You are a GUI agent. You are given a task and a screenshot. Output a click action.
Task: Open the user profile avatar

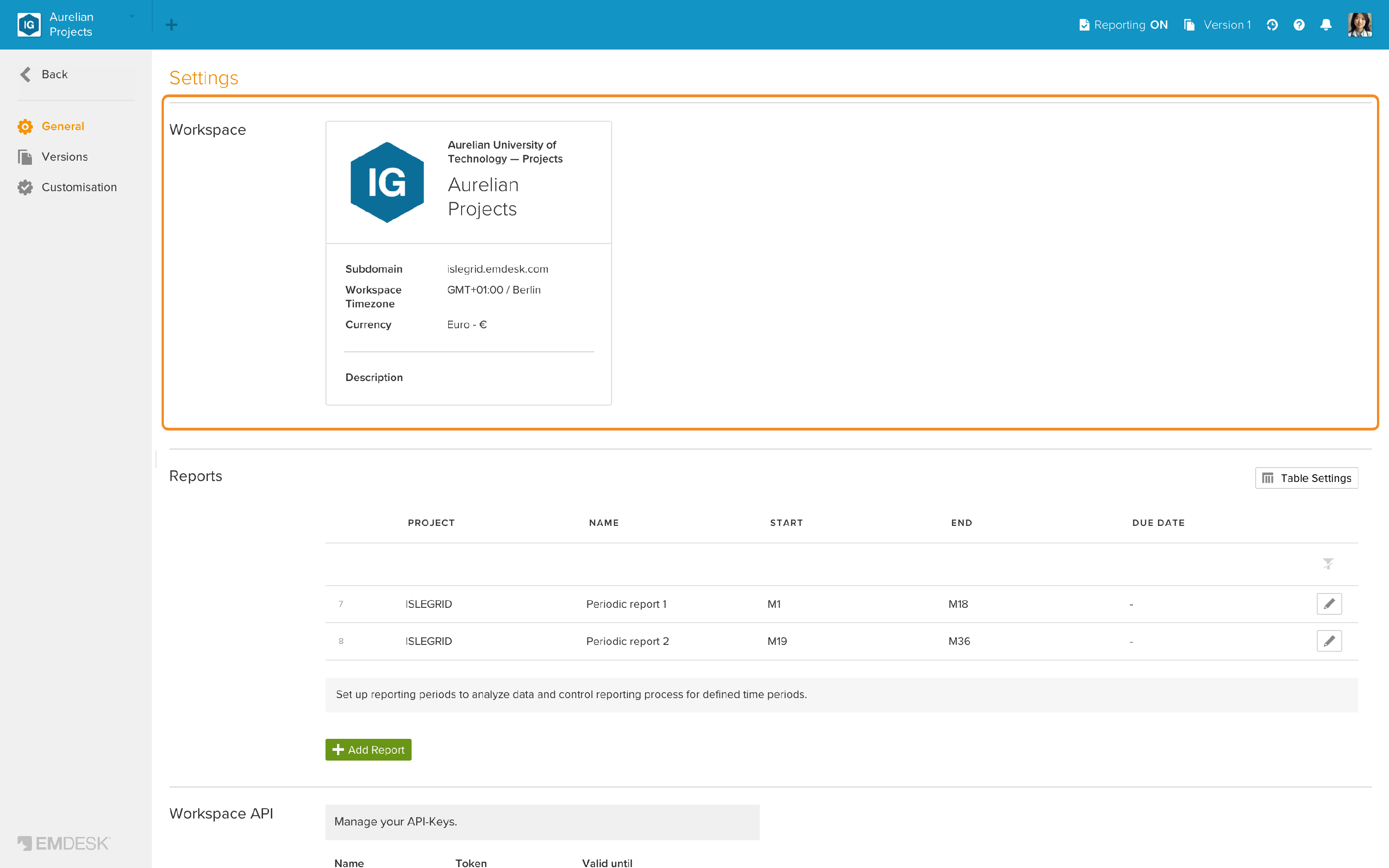[x=1360, y=25]
